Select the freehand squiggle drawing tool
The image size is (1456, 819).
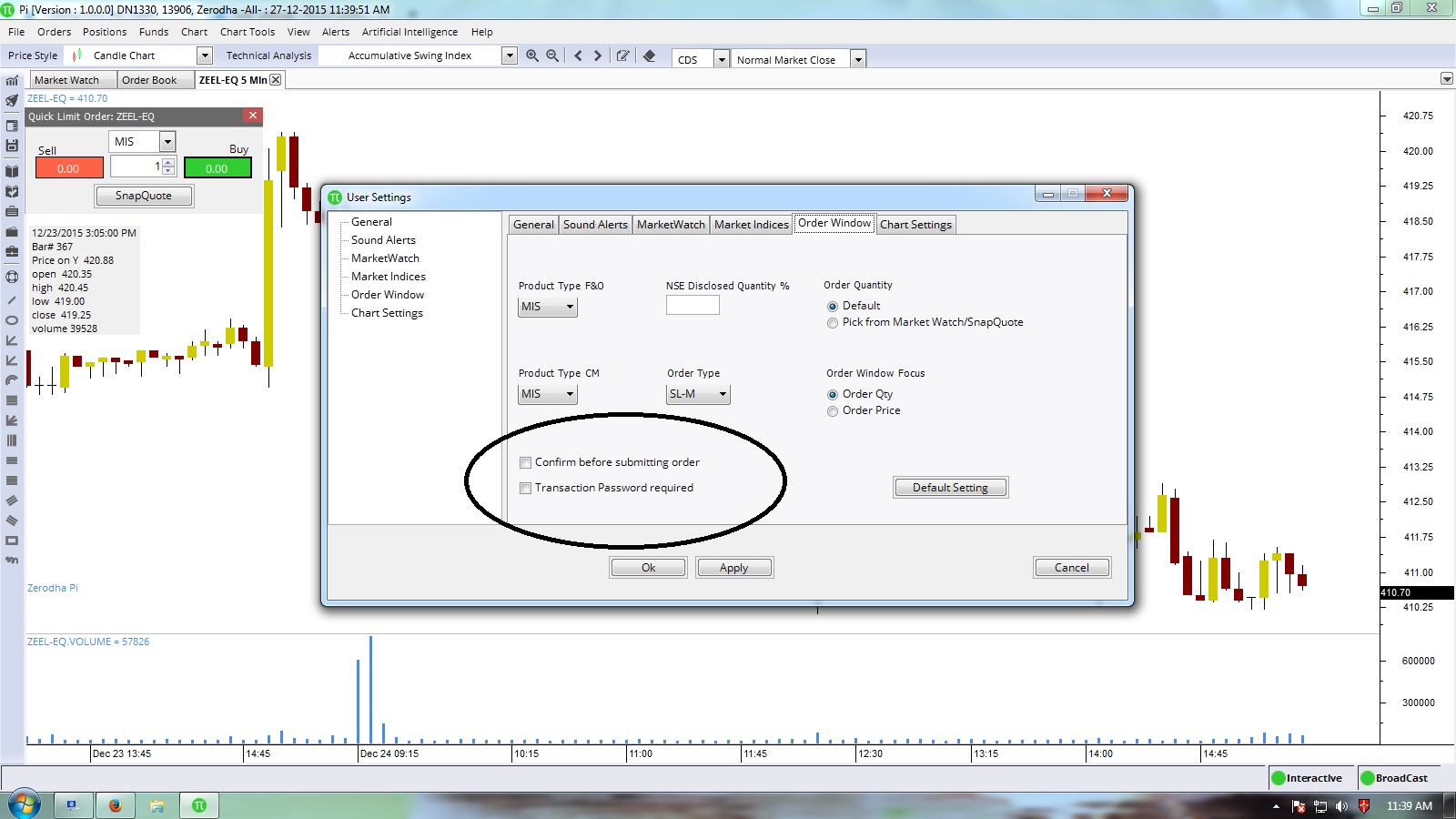point(12,561)
